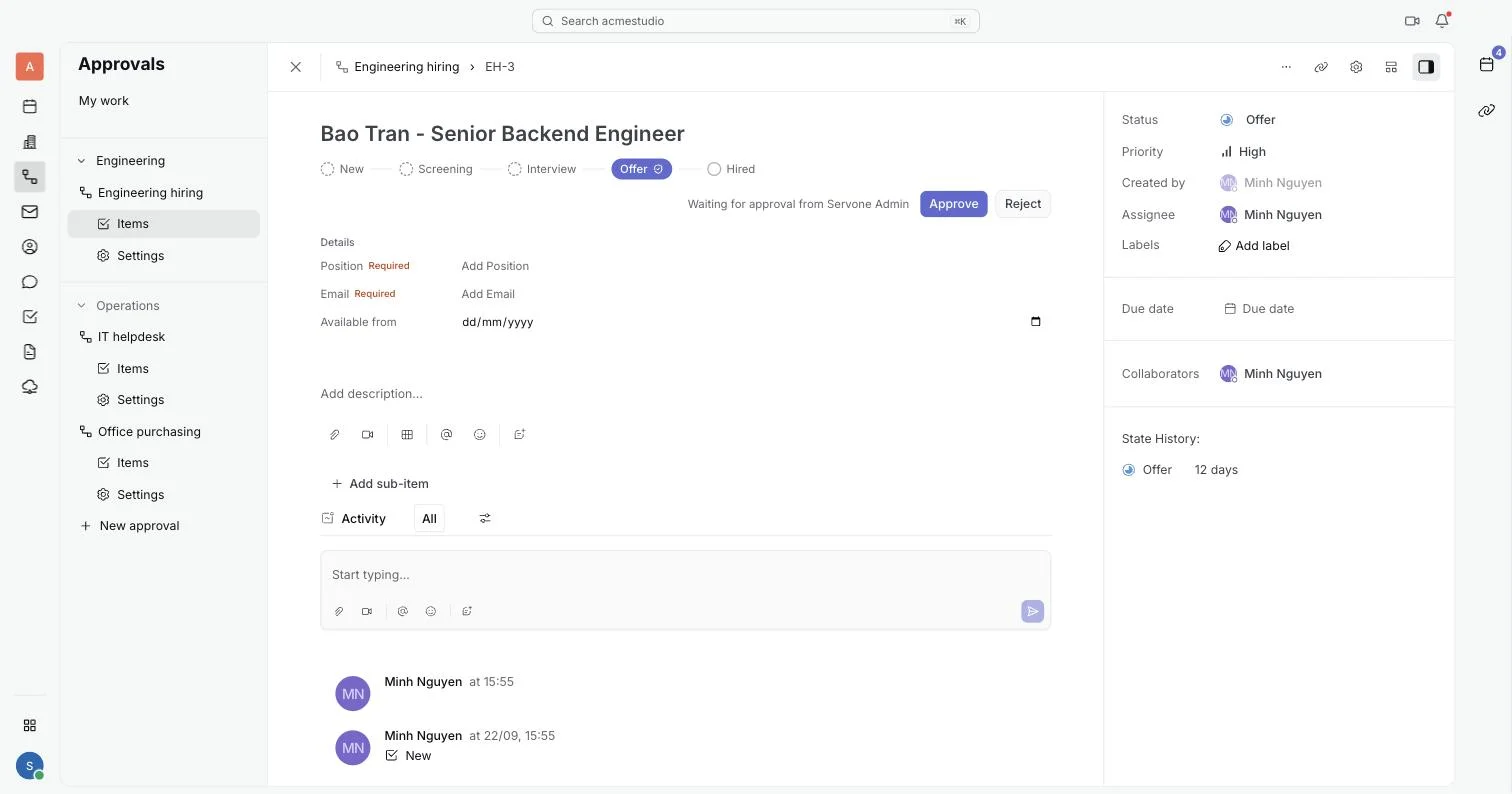Open the contacts person icon in left rail
The width and height of the screenshot is (1512, 794).
click(30, 247)
